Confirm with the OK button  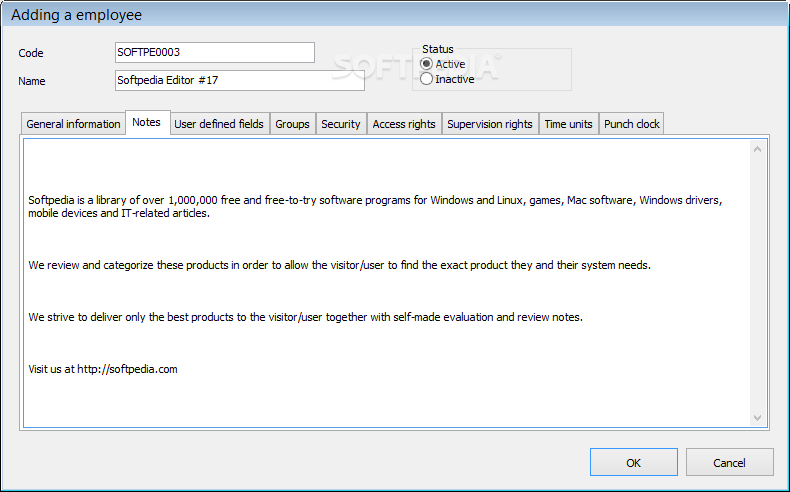[x=634, y=462]
